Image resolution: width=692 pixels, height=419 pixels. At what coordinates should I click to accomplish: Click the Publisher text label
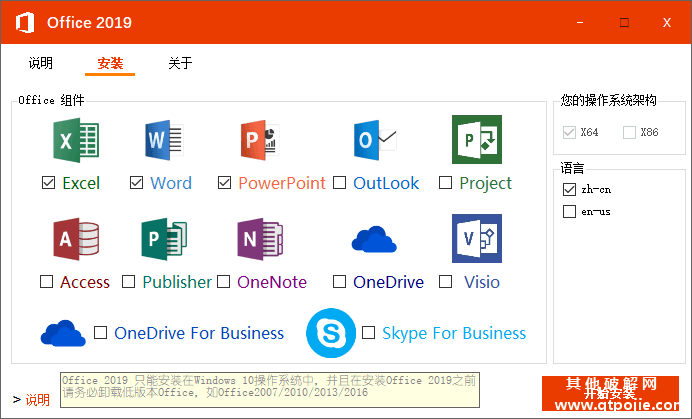(177, 282)
